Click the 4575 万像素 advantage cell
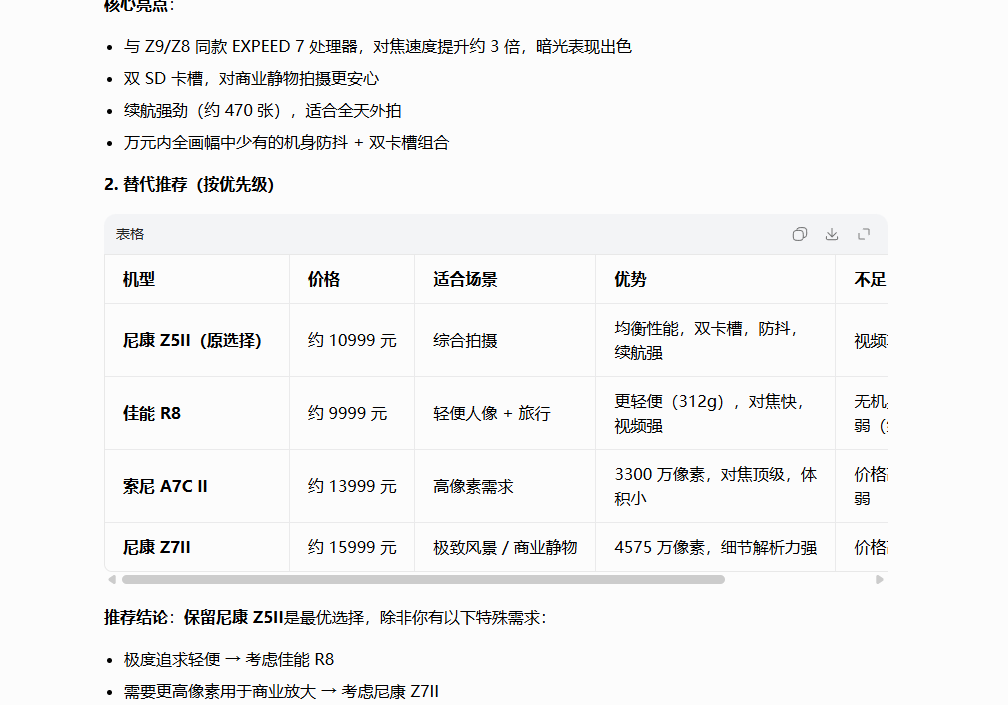Image resolution: width=1008 pixels, height=705 pixels. (716, 548)
